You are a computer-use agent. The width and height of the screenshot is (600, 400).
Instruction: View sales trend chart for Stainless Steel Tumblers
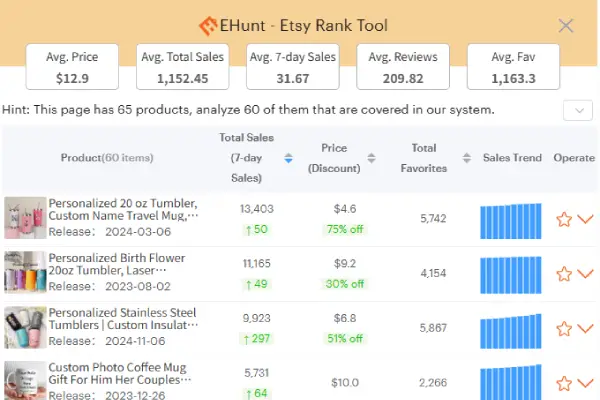point(511,331)
